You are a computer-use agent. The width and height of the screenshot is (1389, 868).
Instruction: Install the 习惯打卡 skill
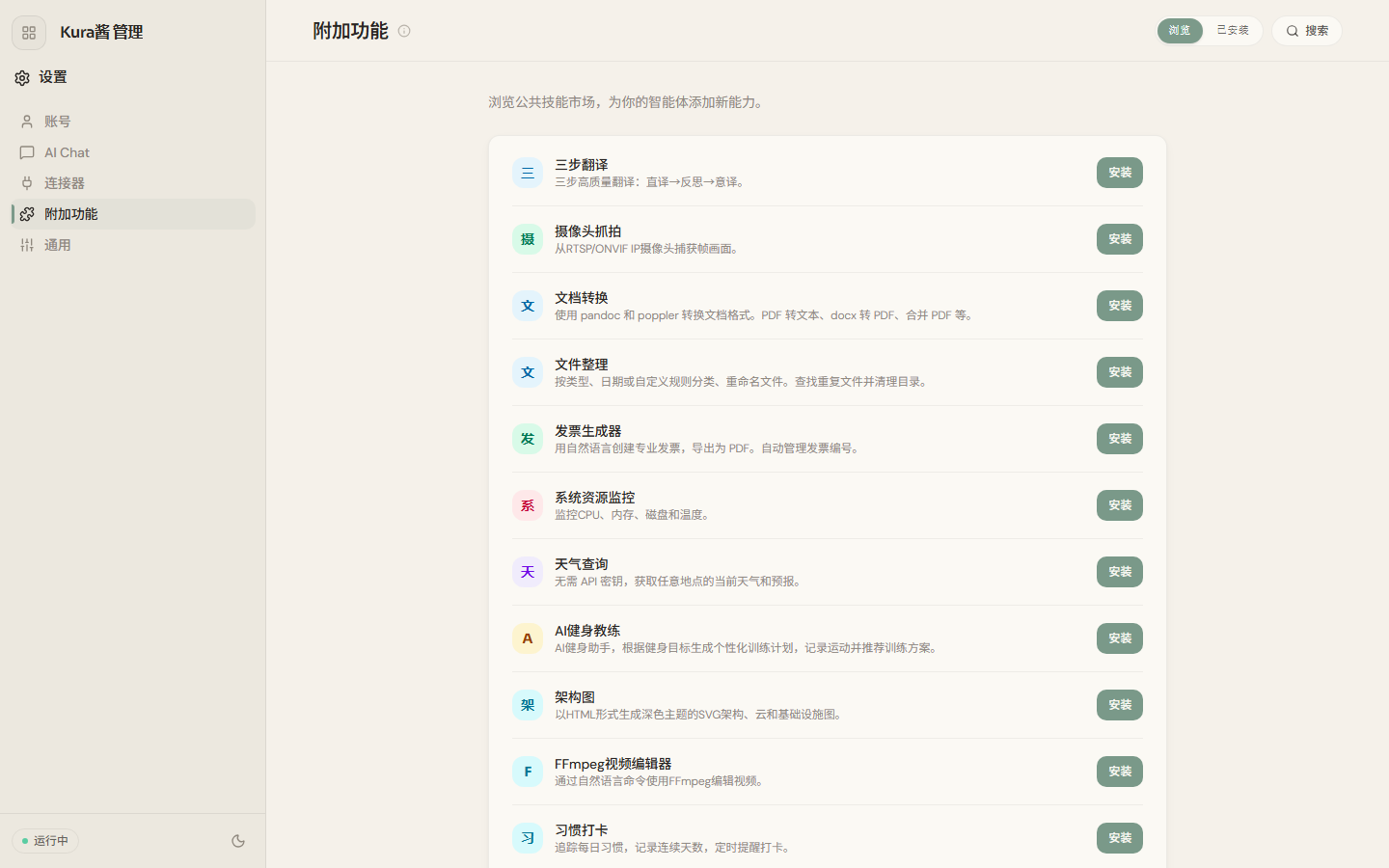[x=1120, y=838]
